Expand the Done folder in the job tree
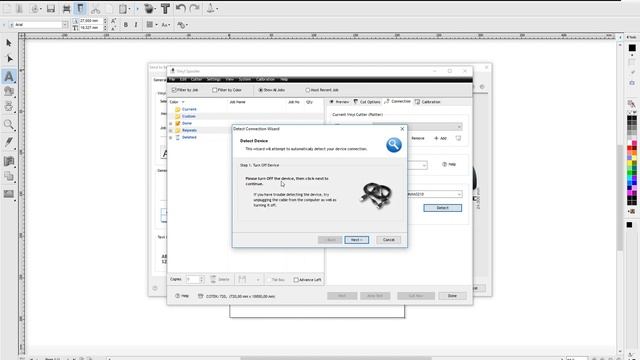Viewport: 640px width, 360px height. [171, 123]
